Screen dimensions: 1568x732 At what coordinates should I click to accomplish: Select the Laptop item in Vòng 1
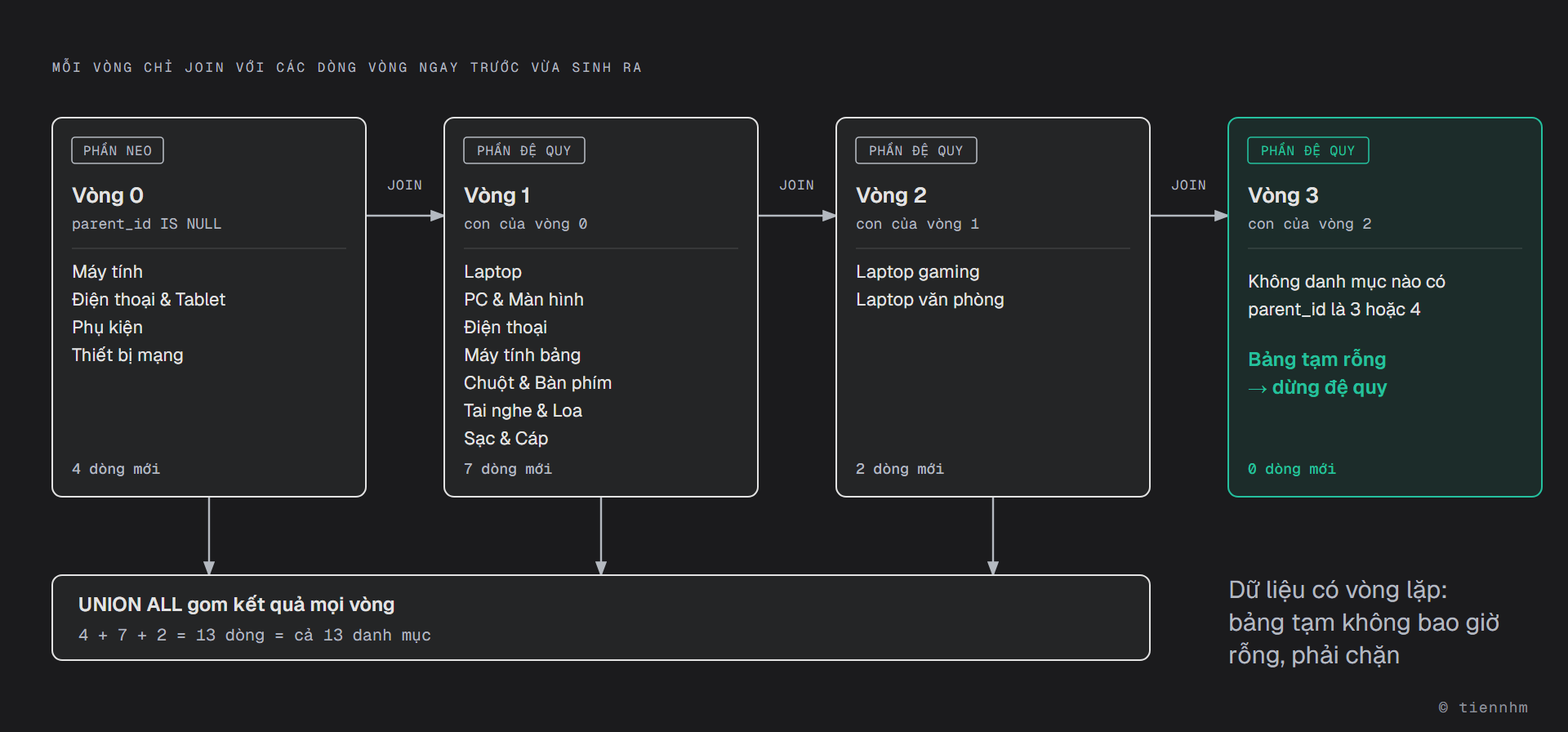click(x=492, y=271)
